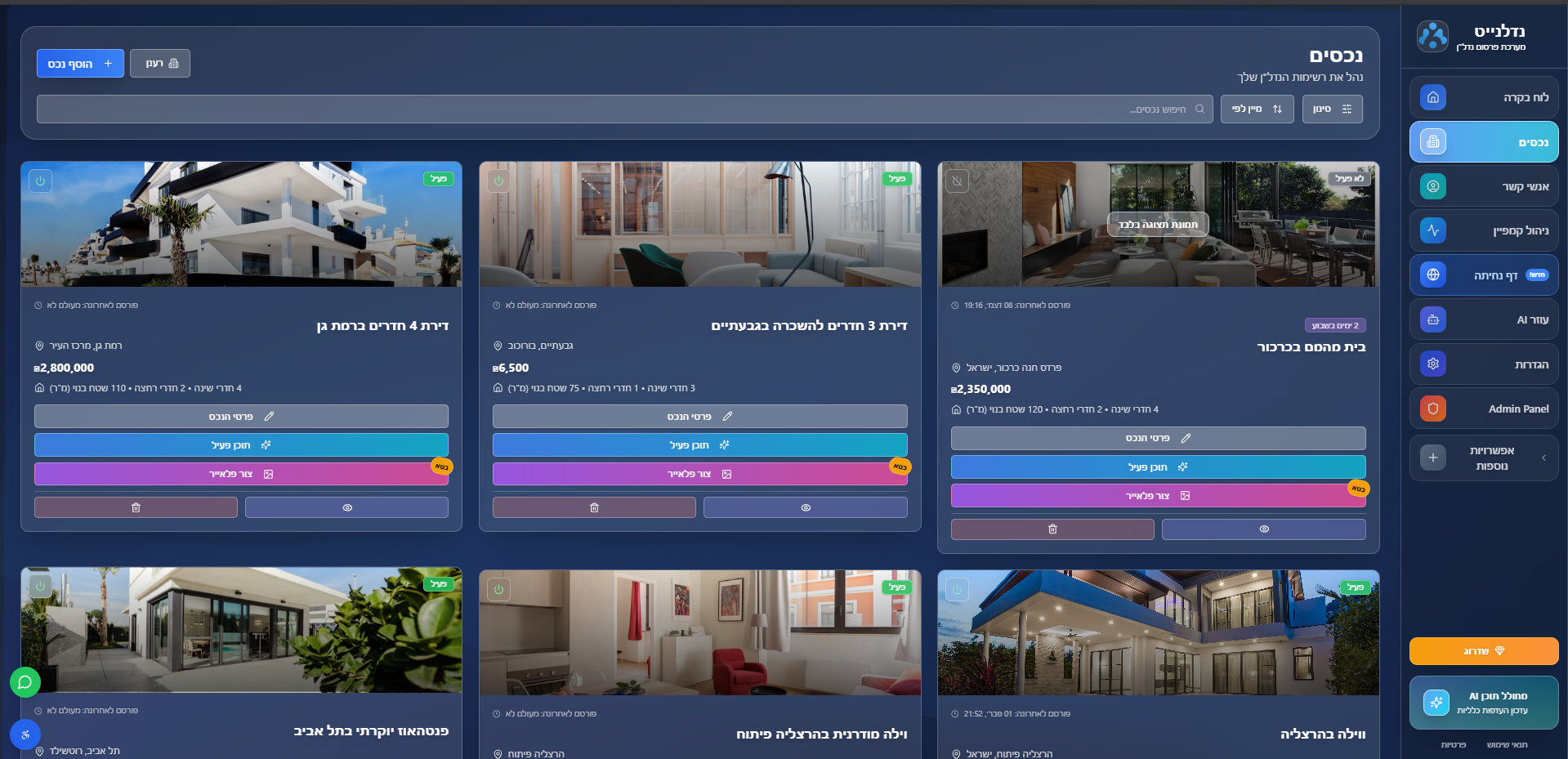Click the print רענן button
This screenshot has height=759, width=1568.
pos(160,64)
